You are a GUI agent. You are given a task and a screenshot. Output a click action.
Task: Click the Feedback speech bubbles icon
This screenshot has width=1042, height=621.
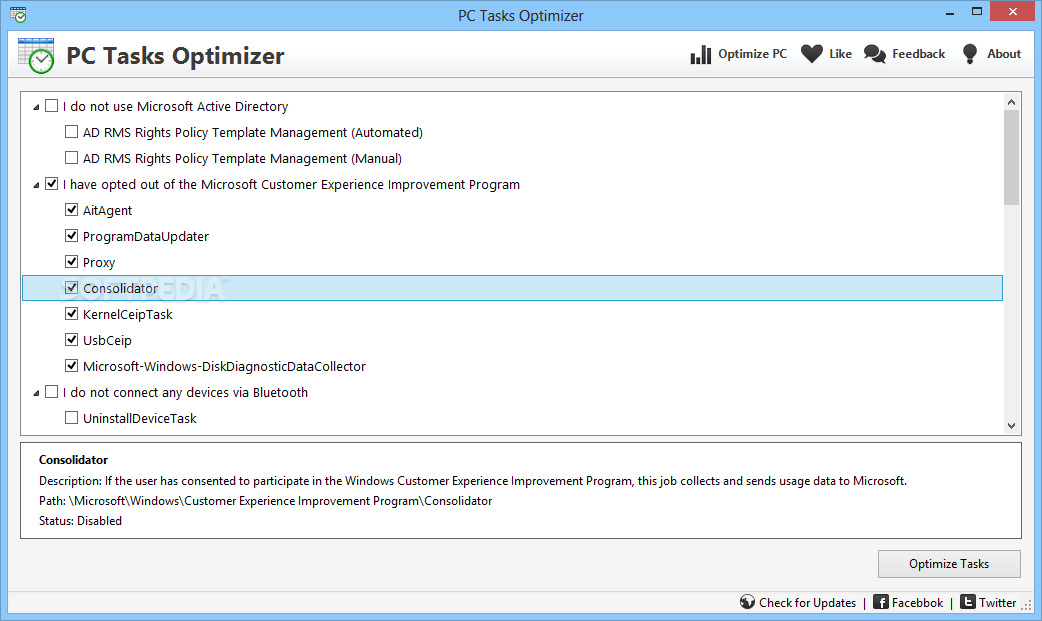tap(875, 55)
